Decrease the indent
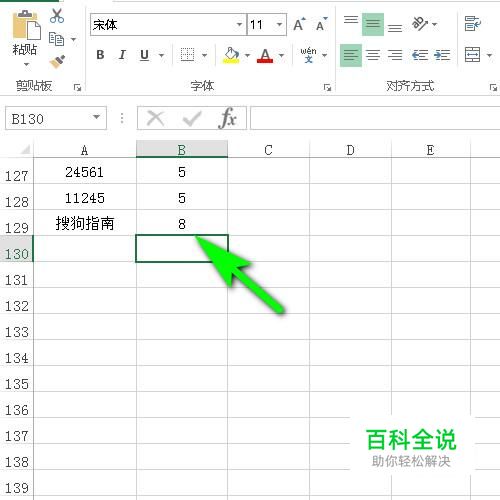Screen dimensions: 500x500 click(420, 55)
